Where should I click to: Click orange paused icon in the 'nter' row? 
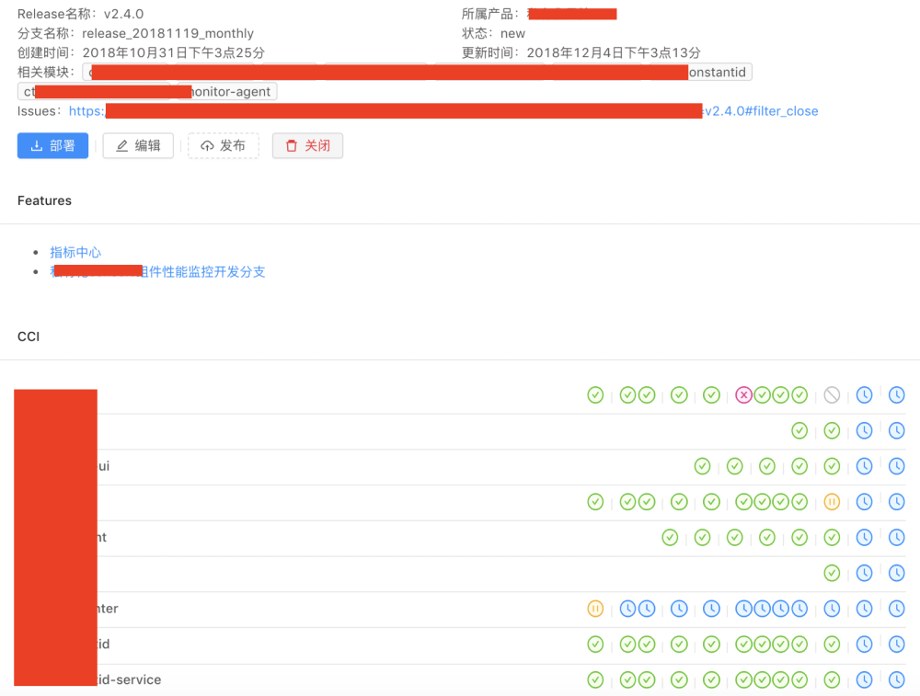pyautogui.click(x=595, y=608)
